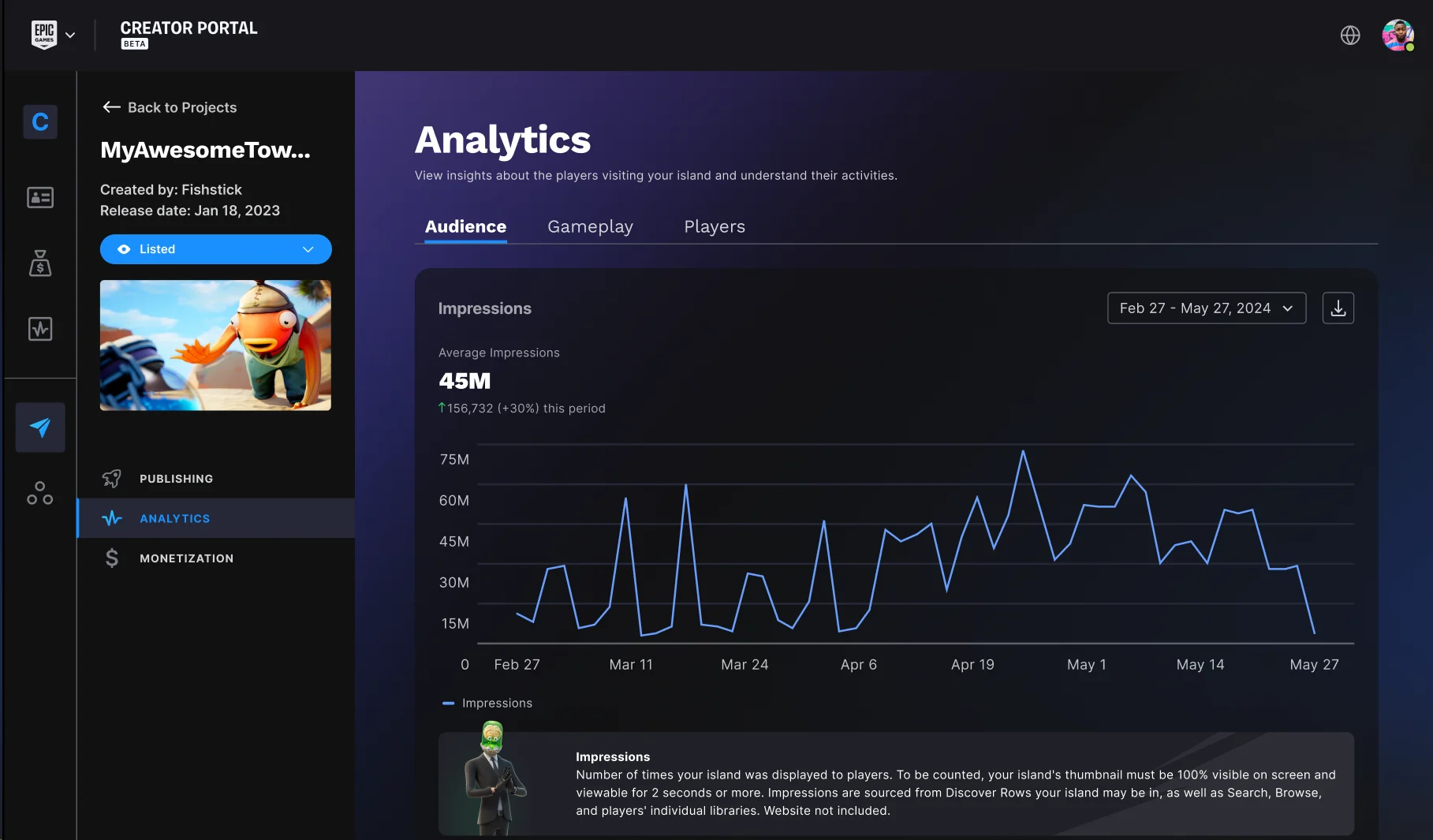Click the 'Apr 19' axis label
Screen dimensions: 1433x840
point(972,665)
